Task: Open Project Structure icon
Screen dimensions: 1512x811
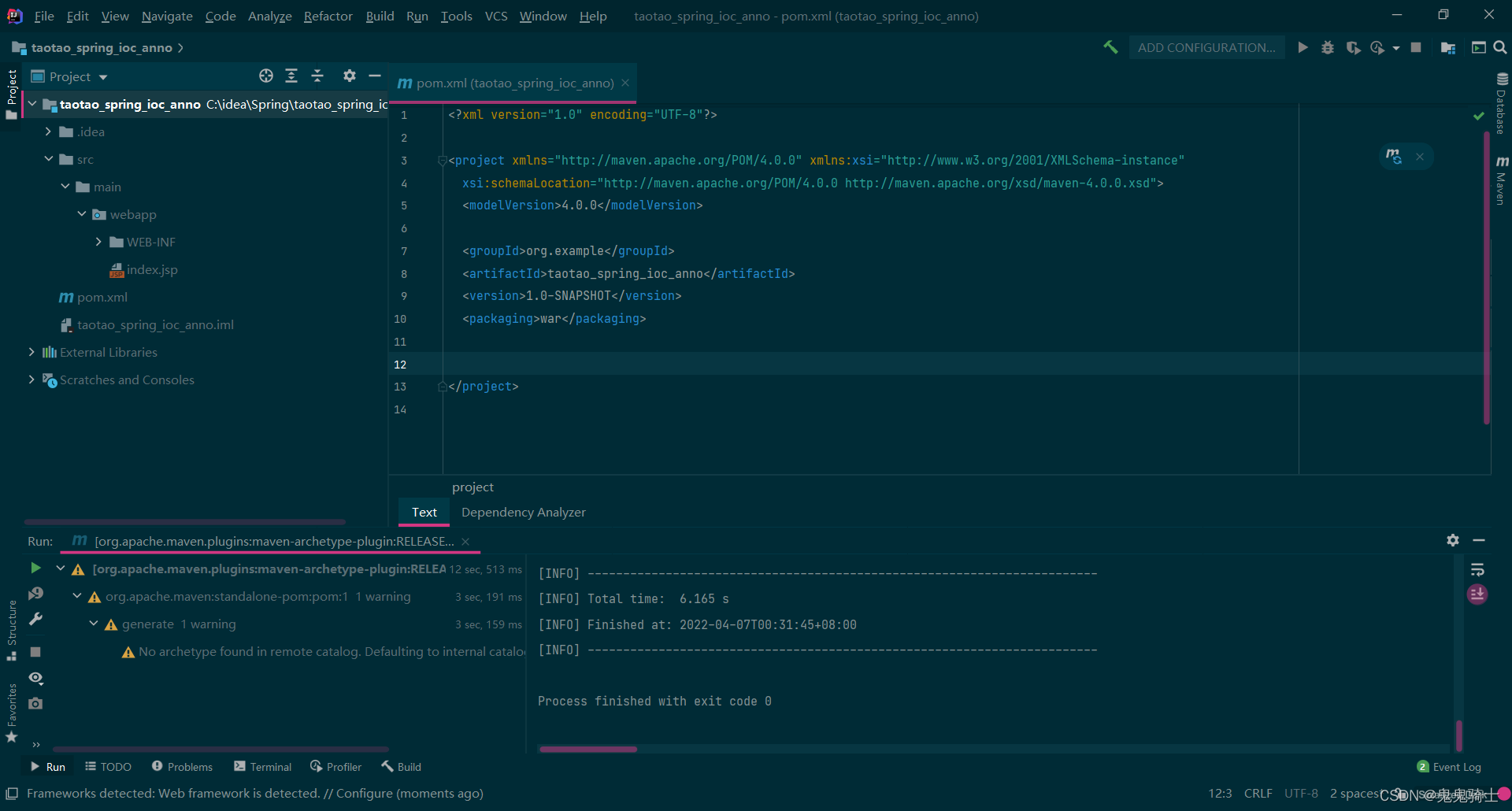Action: click(1447, 47)
